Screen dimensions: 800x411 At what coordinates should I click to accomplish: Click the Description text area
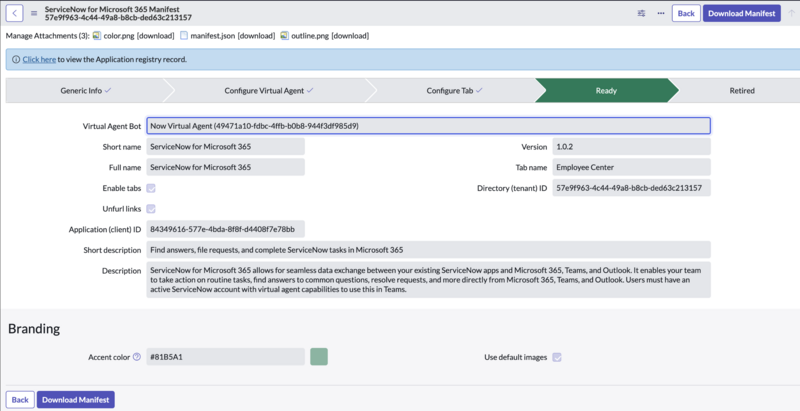pyautogui.click(x=428, y=280)
